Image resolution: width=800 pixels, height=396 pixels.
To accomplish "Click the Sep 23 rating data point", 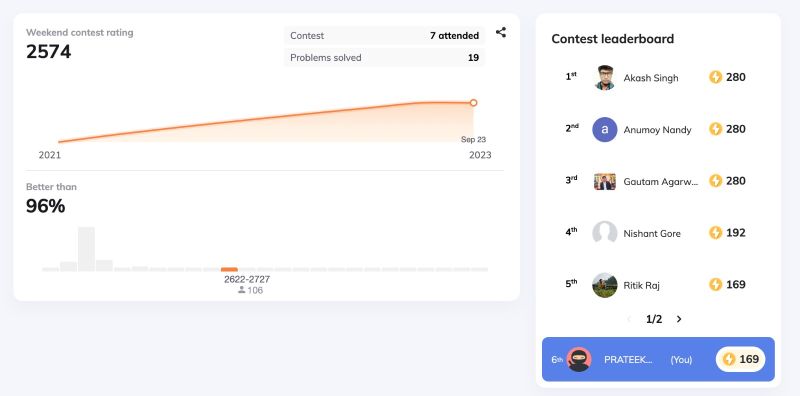I will (473, 103).
